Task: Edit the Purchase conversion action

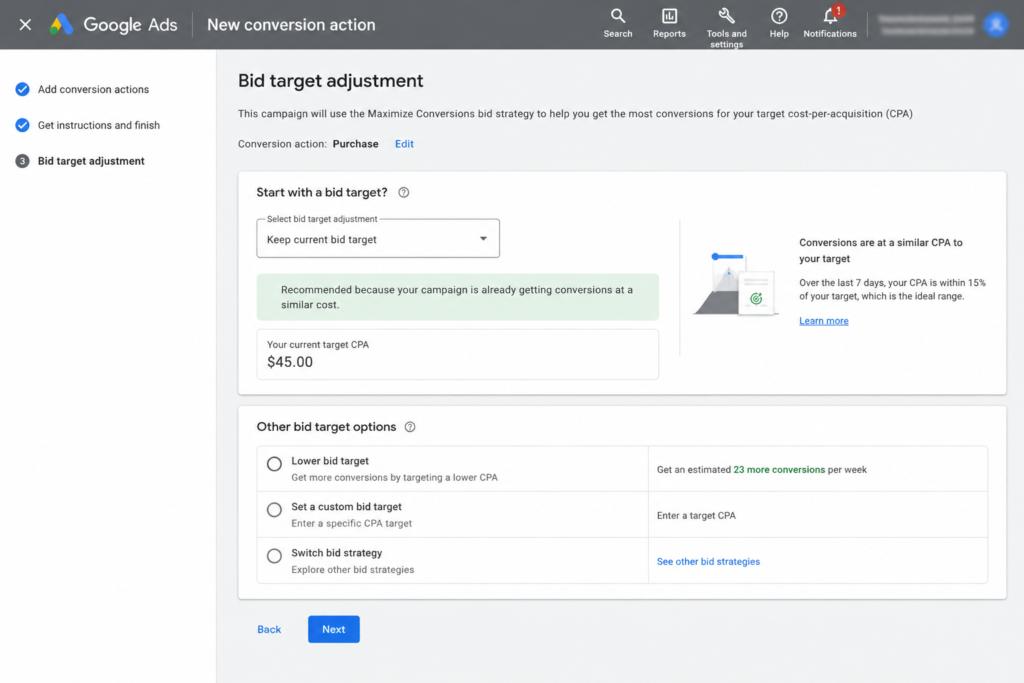Action: (x=404, y=144)
